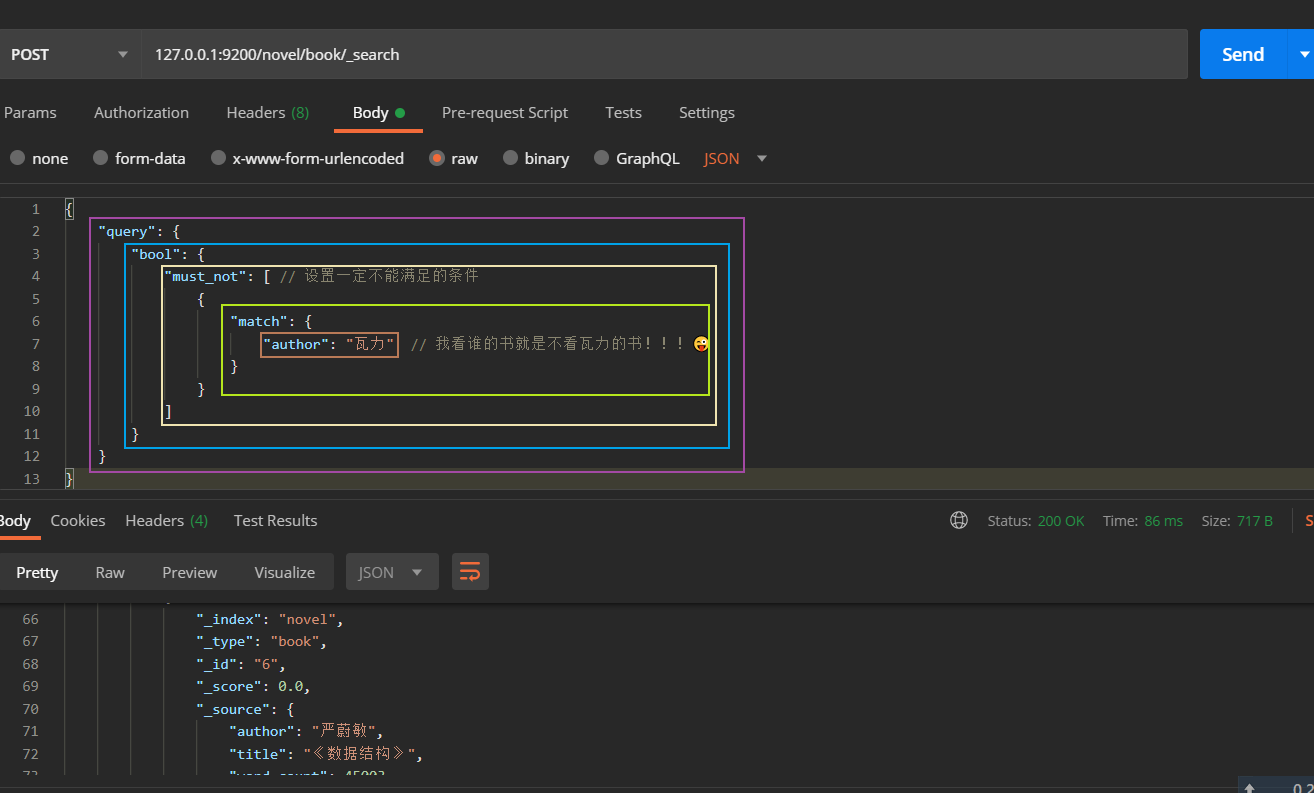The image size is (1314, 793).
Task: Click the request URL input field
Action: 660,54
